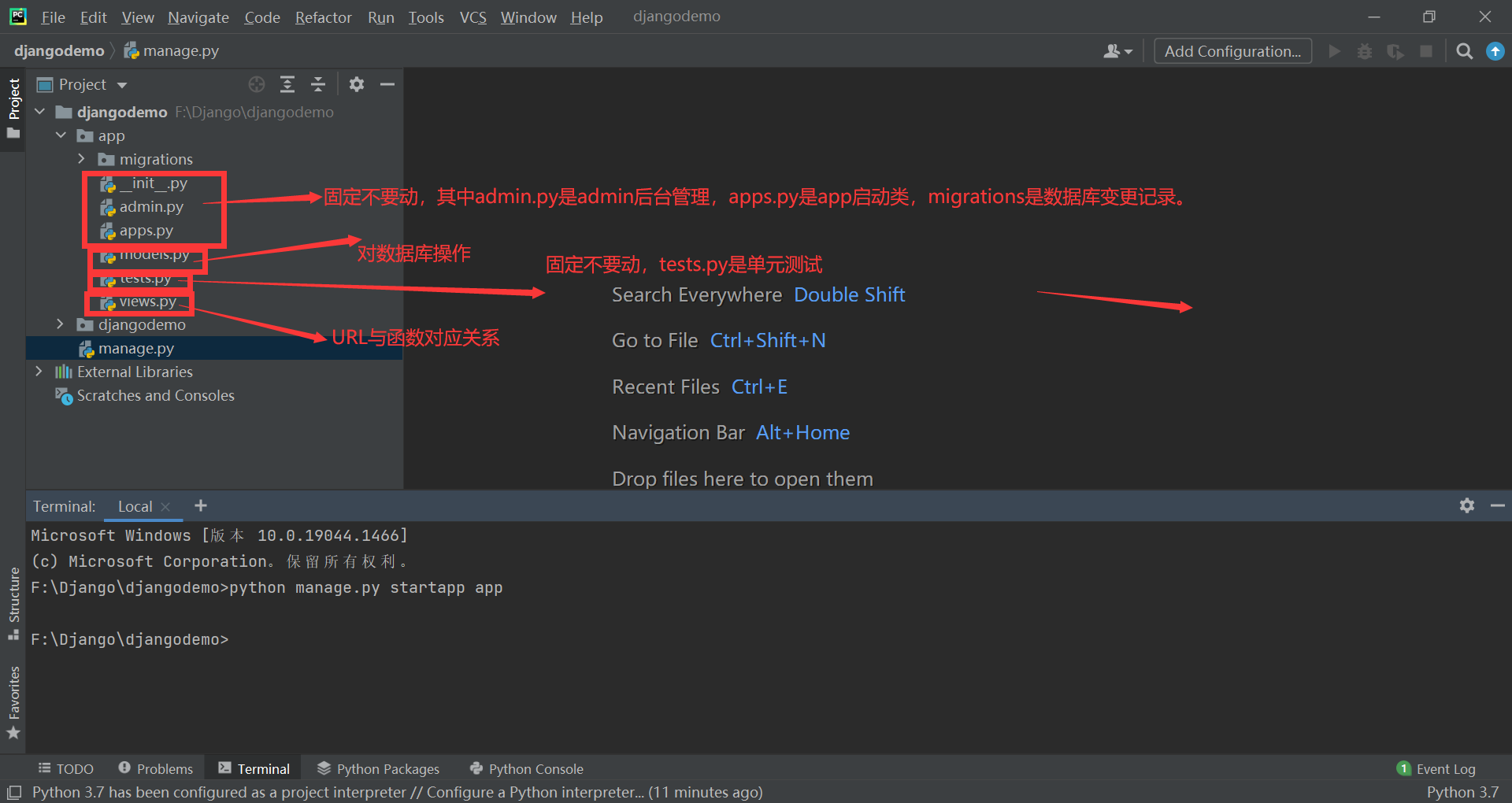Click the interpreter configured status message
1512x803 pixels.
click(x=398, y=792)
